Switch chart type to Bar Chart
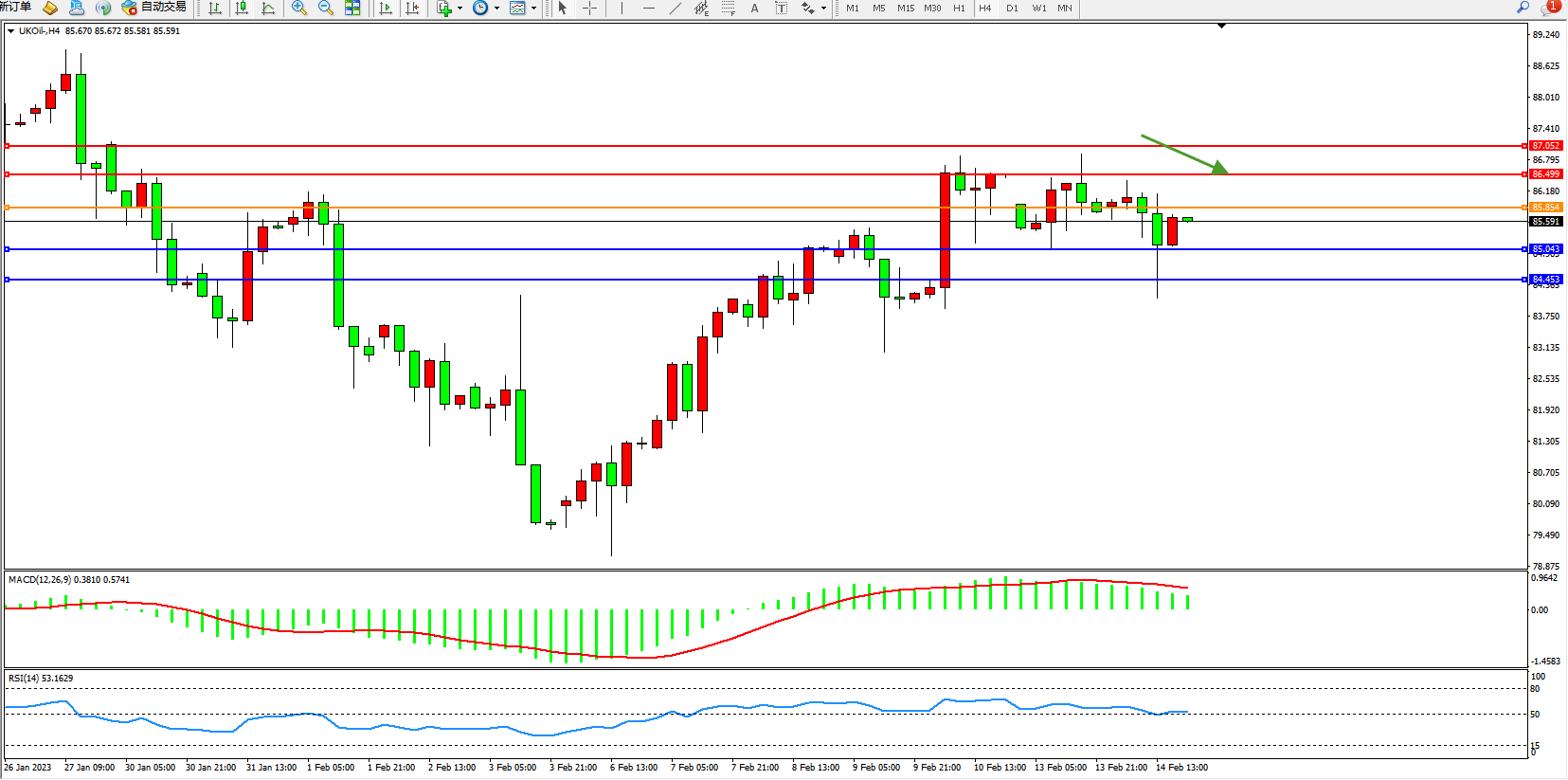 point(215,9)
